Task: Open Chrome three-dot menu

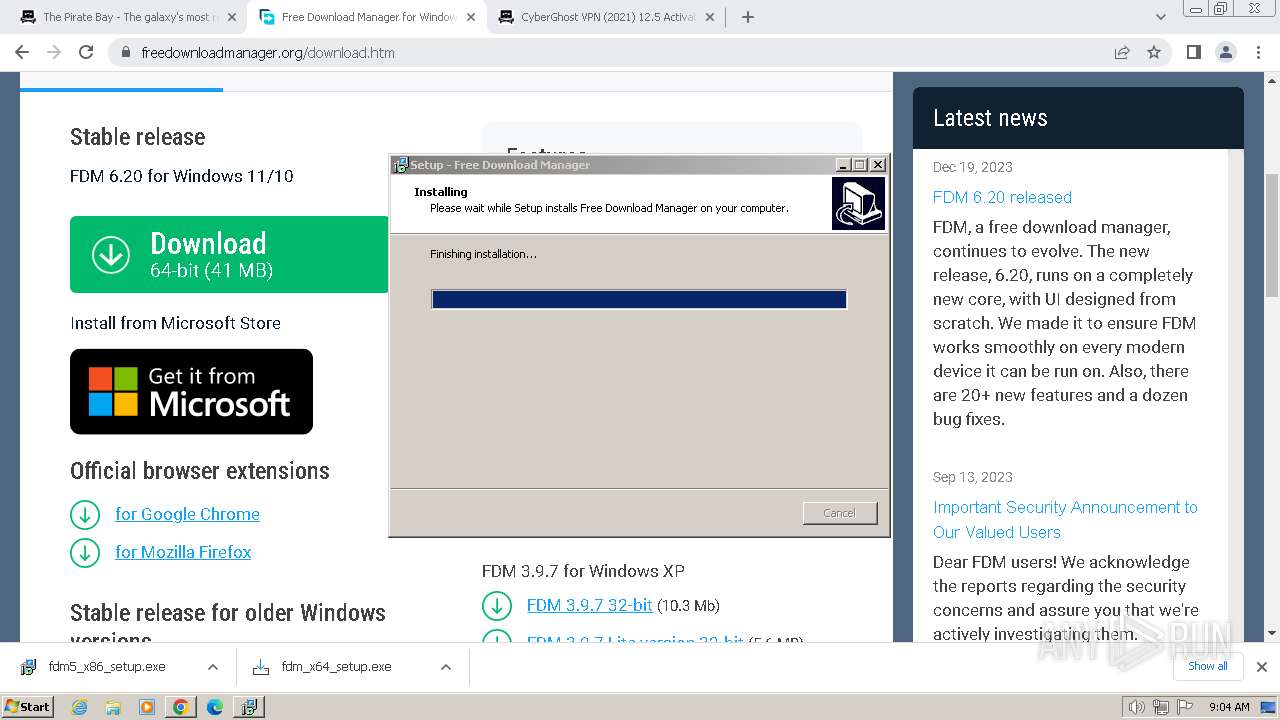Action: pos(1257,52)
